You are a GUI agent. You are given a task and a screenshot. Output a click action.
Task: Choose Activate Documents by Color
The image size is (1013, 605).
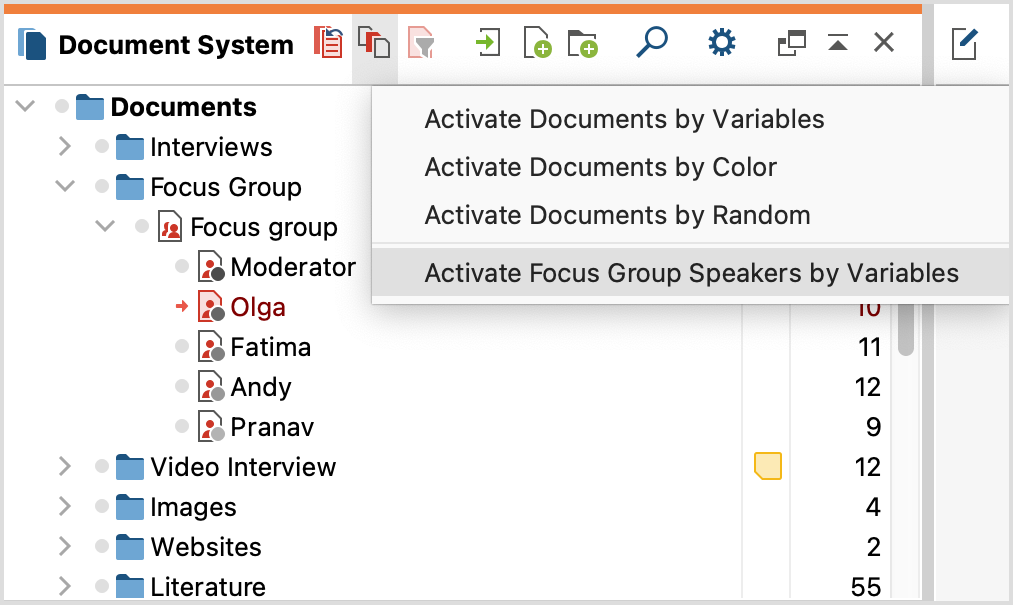coord(601,167)
